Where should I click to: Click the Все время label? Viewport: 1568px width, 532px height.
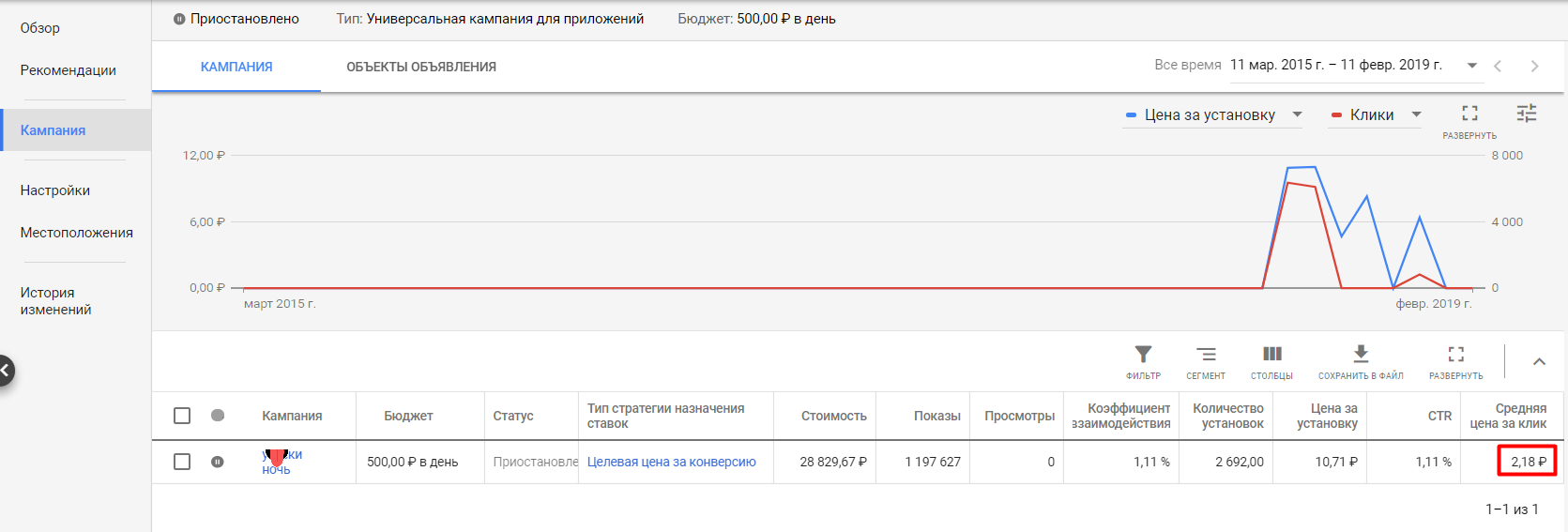pos(1188,65)
